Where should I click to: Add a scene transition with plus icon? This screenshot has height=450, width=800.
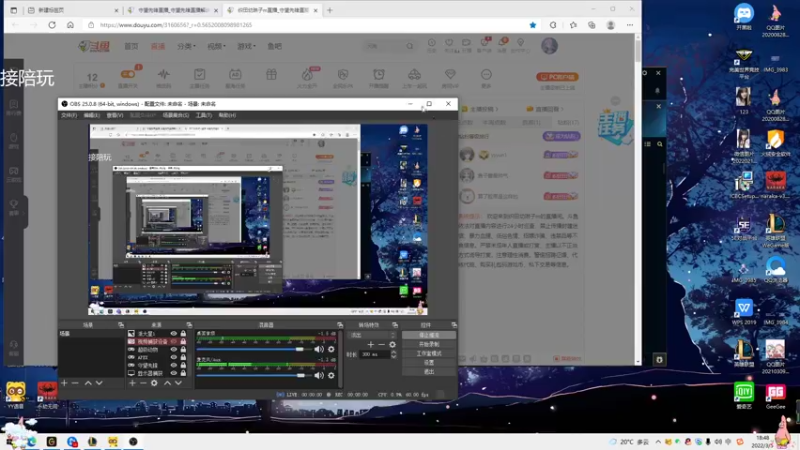[370, 344]
